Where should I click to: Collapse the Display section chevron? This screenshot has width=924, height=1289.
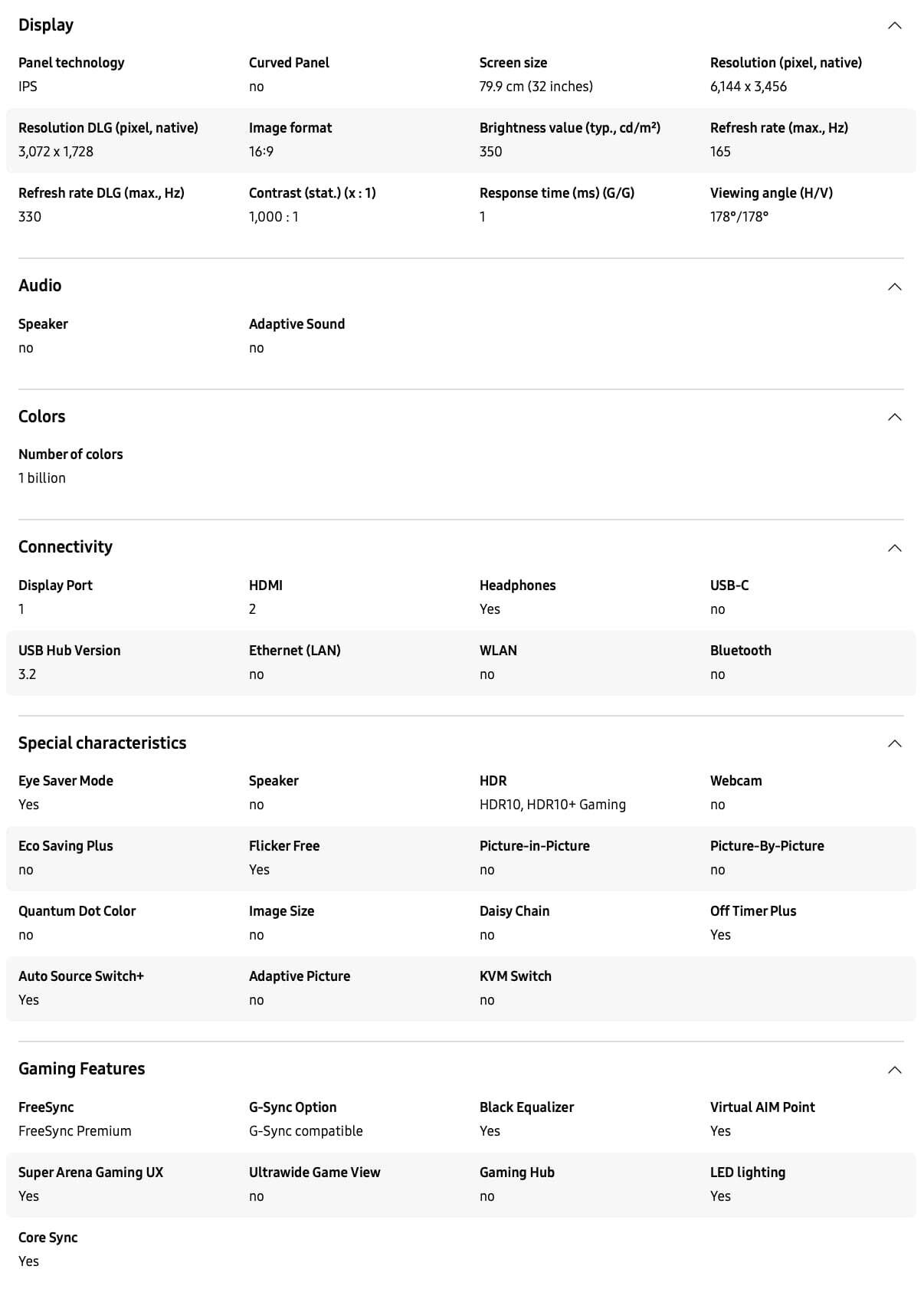[894, 26]
